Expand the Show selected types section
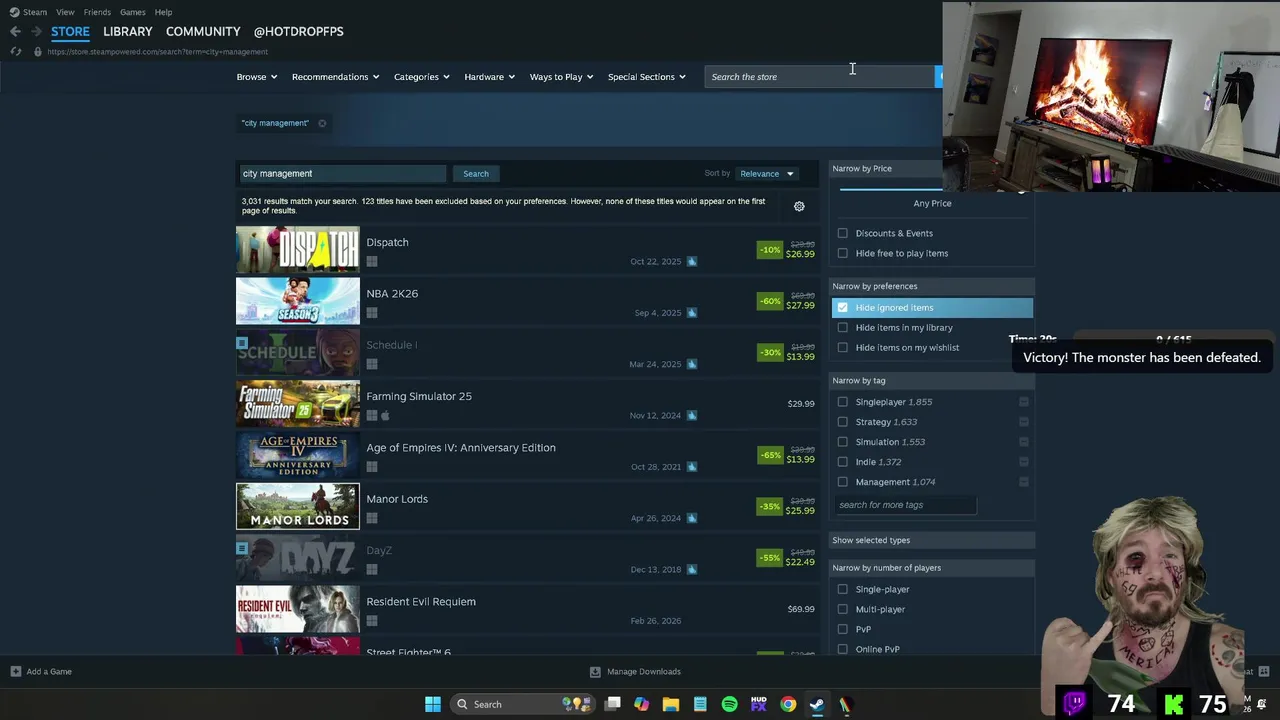This screenshot has height=720, width=1280. pos(932,540)
